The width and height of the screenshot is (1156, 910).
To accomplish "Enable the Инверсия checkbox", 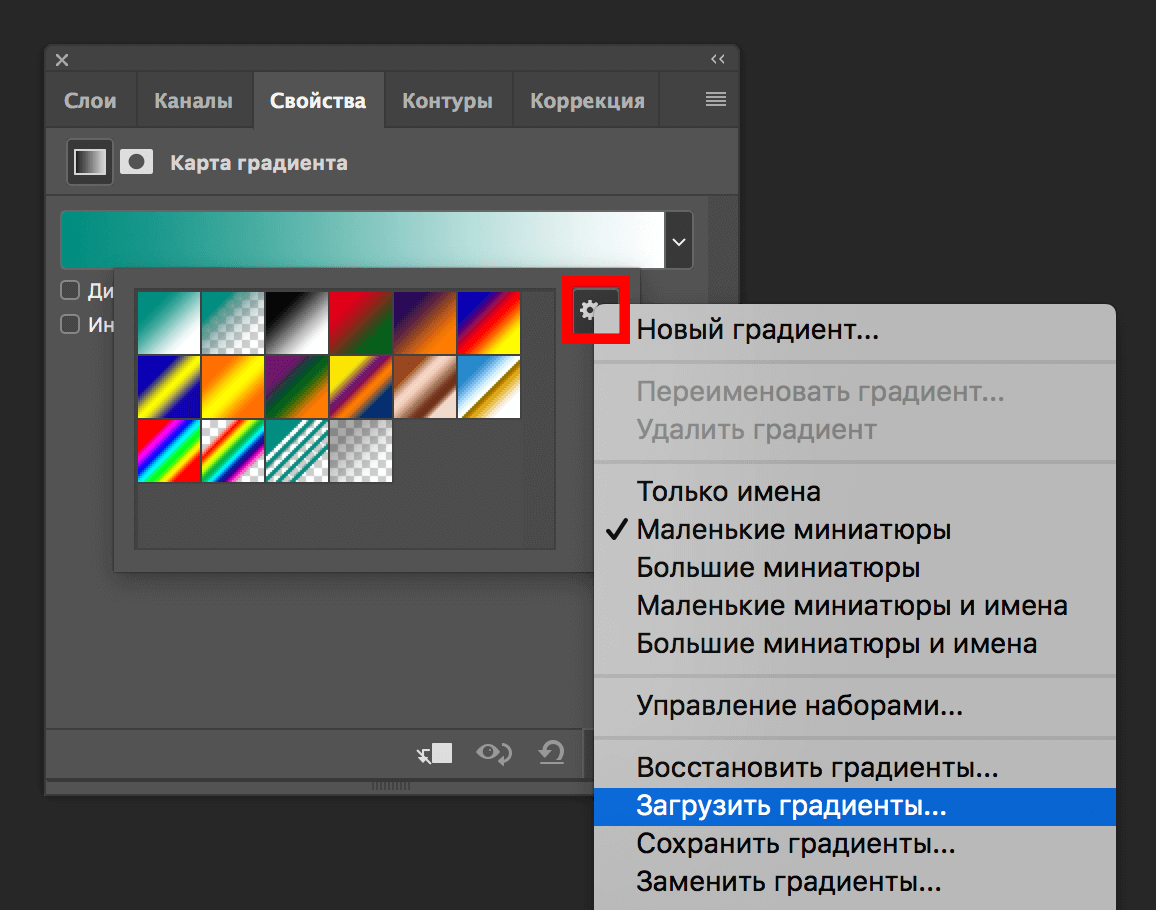I will tap(69, 324).
